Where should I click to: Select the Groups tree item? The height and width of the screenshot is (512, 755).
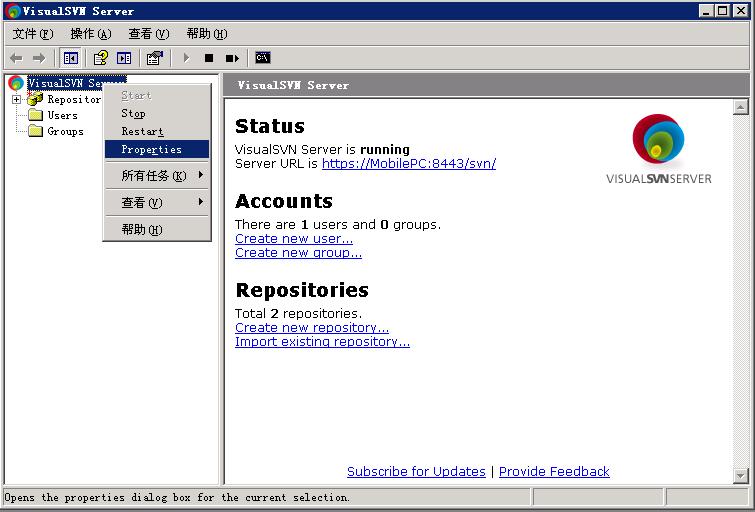coord(65,131)
